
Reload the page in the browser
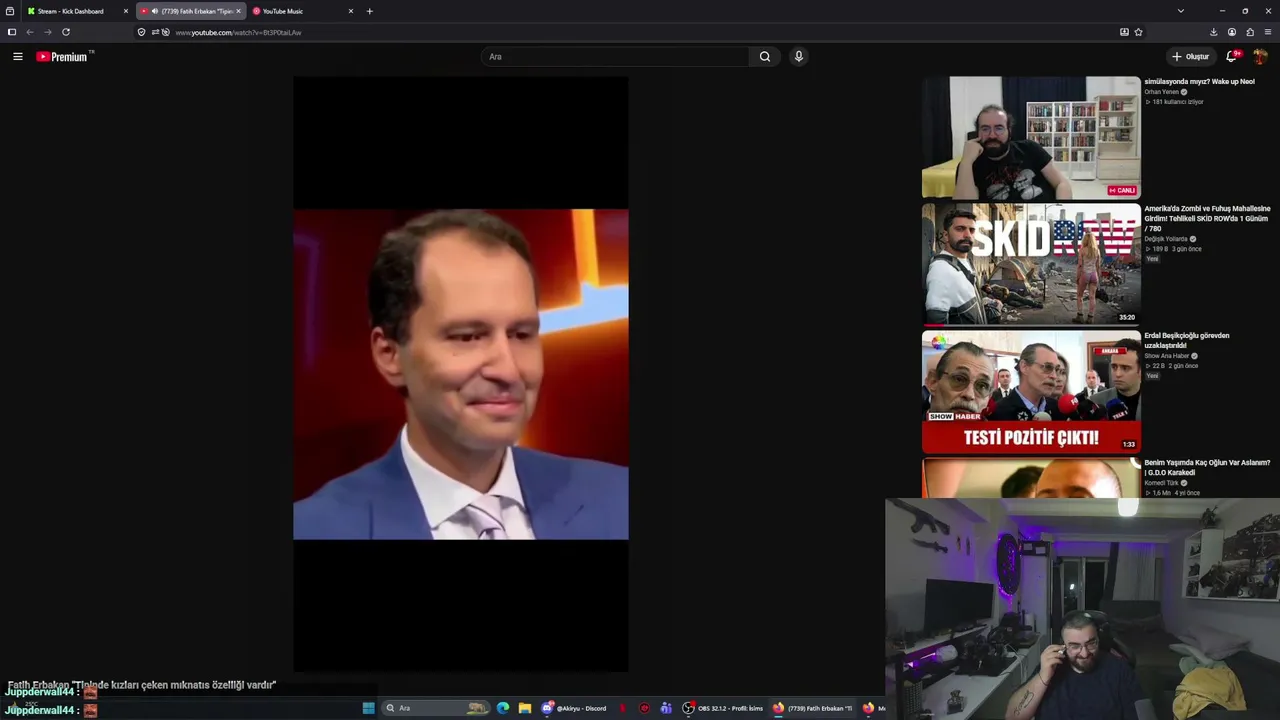click(x=66, y=32)
